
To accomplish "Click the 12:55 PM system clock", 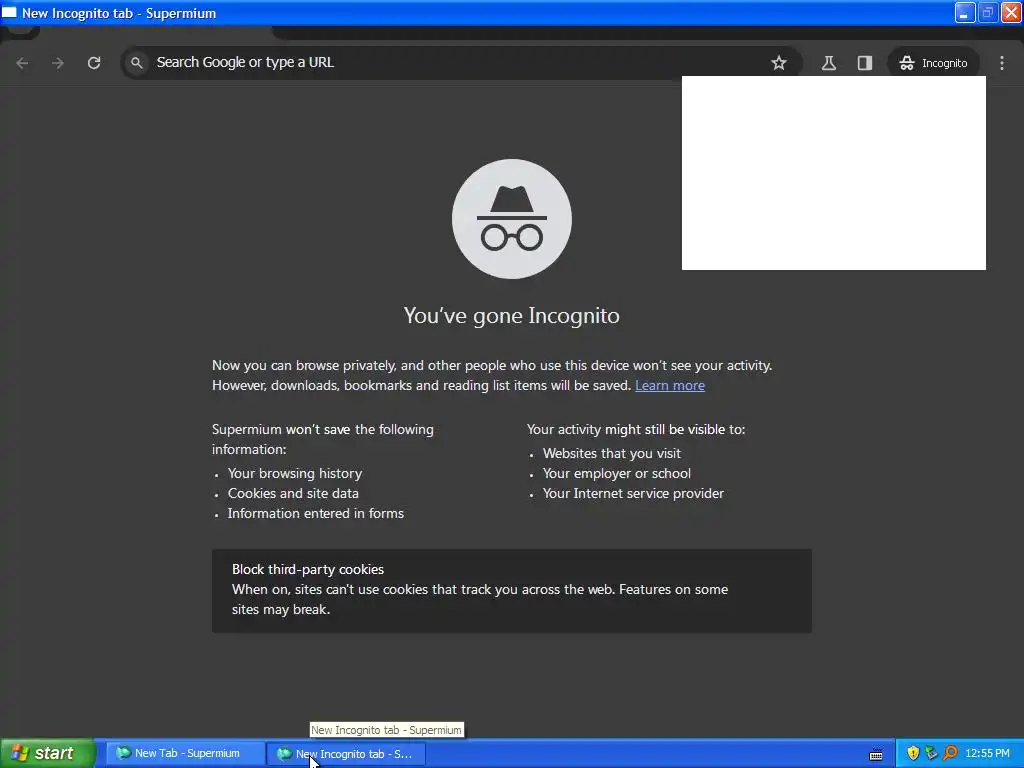I will click(x=987, y=753).
